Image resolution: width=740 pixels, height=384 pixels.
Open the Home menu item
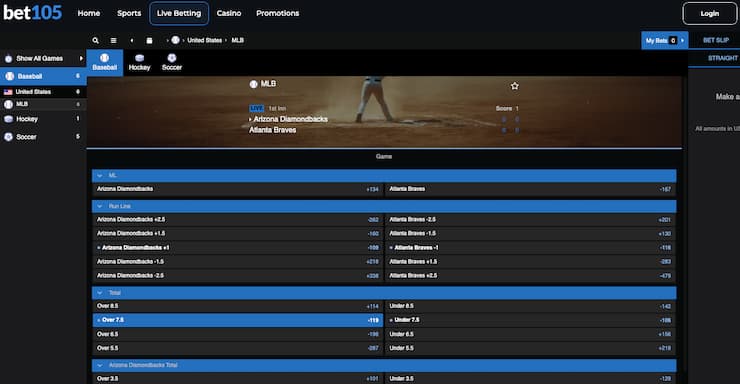coord(89,13)
